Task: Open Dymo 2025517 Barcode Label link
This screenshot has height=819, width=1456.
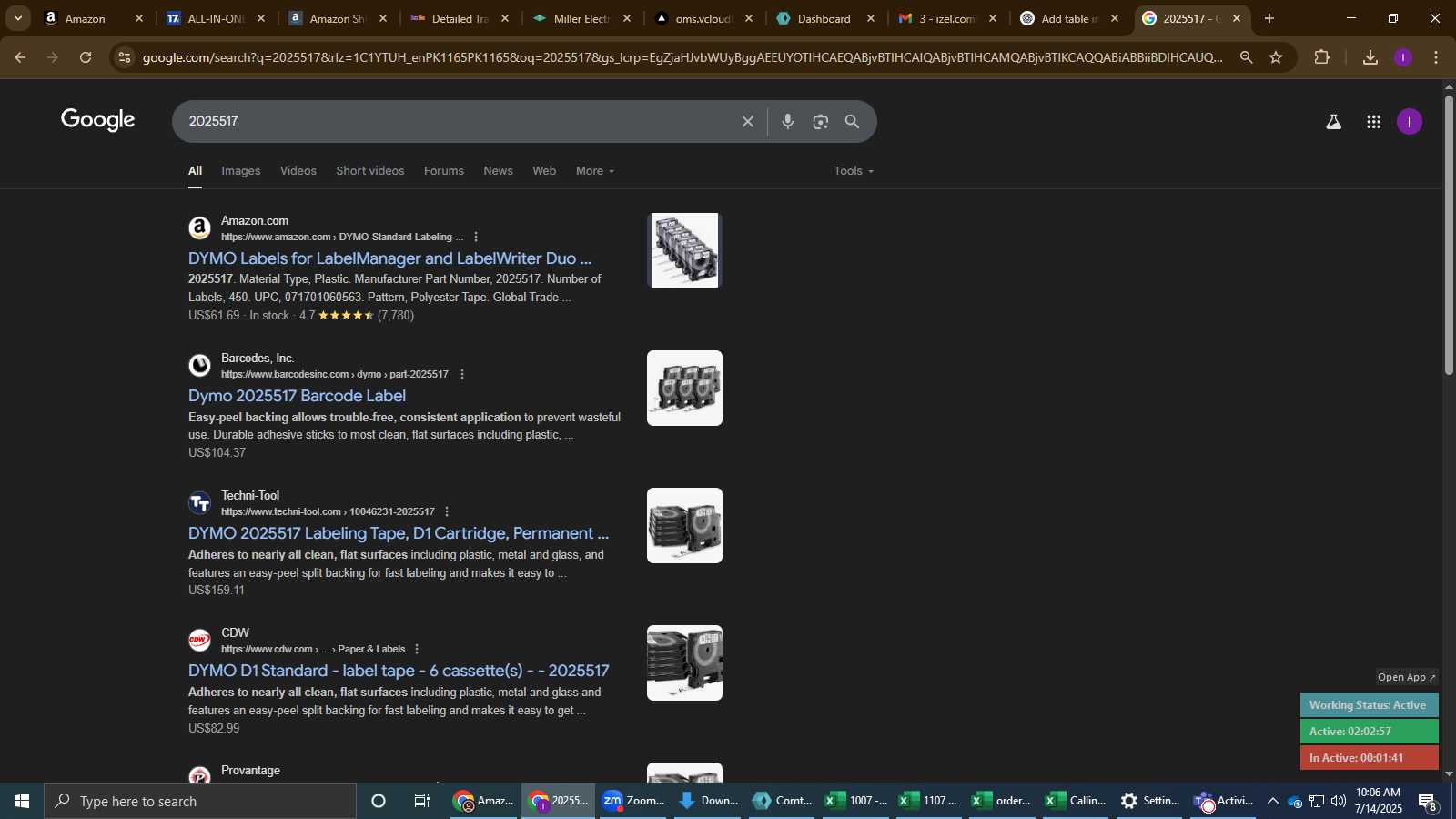Action: pyautogui.click(x=297, y=396)
